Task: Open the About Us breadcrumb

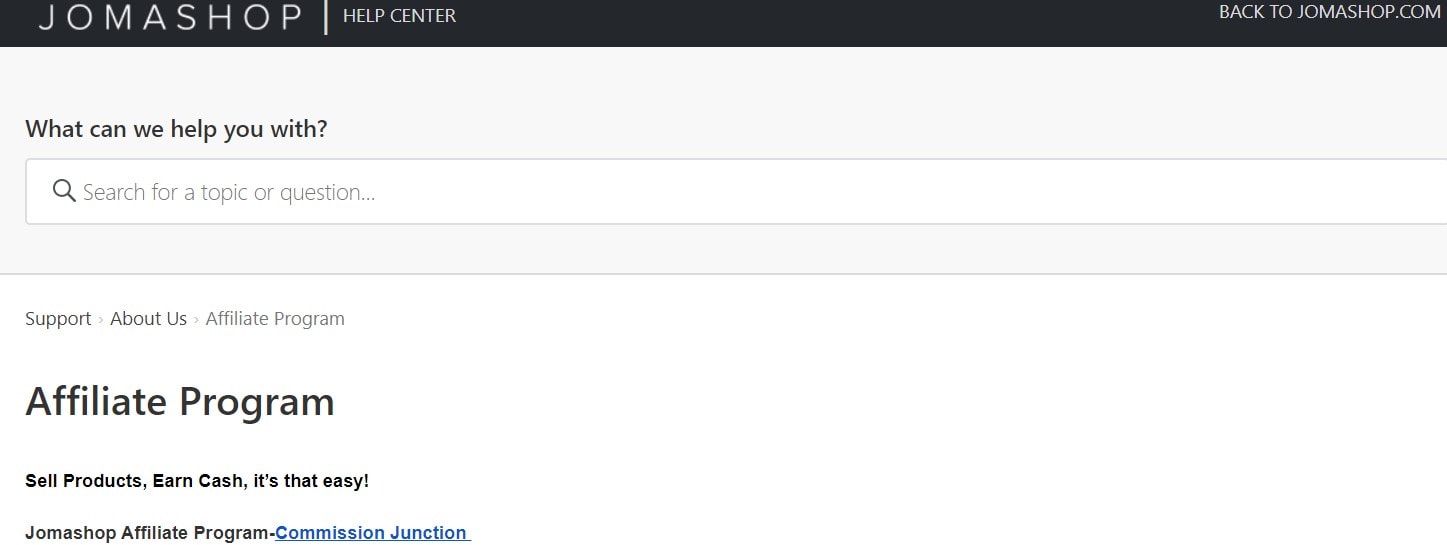Action: coord(148,319)
